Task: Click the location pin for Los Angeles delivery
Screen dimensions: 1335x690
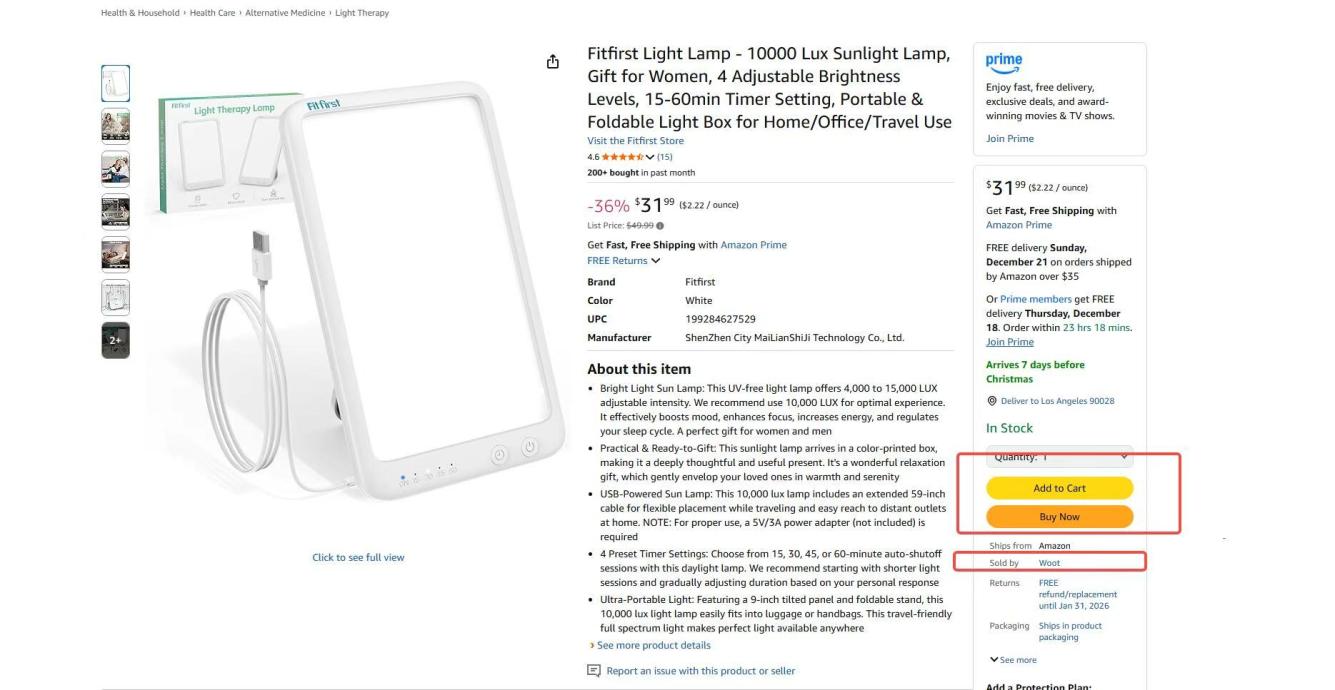Action: tap(990, 401)
